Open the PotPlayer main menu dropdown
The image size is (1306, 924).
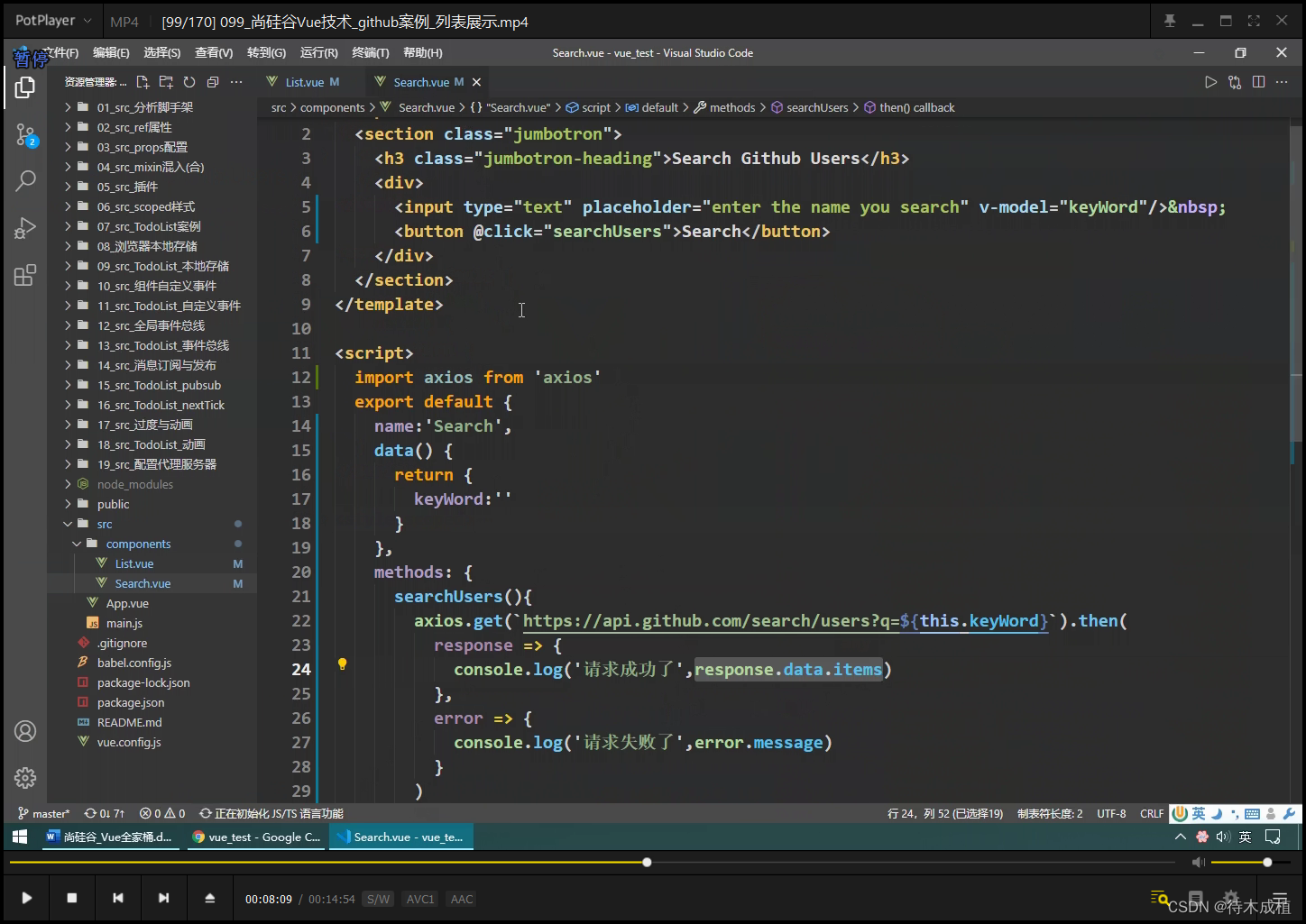click(52, 20)
